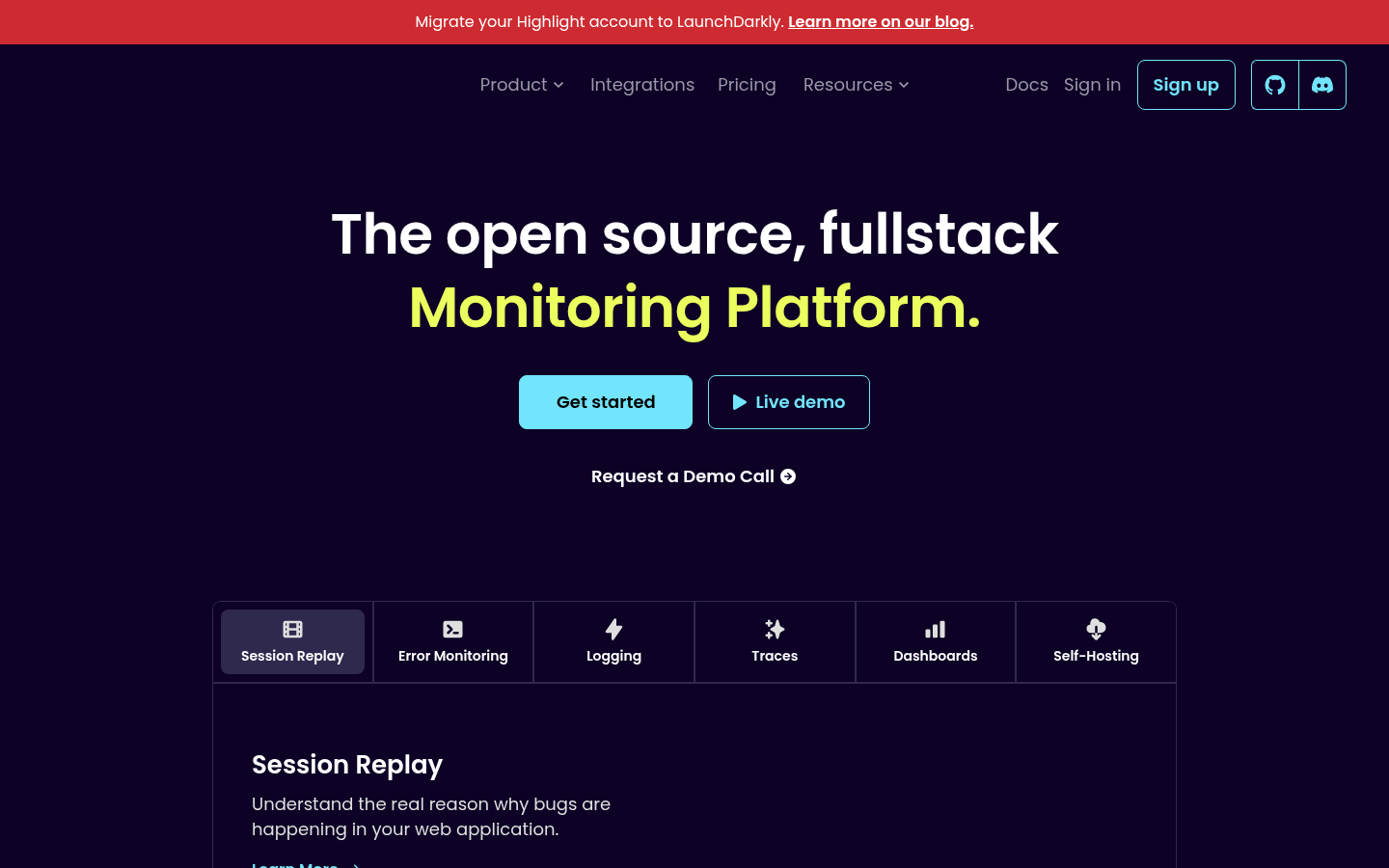Viewport: 1389px width, 868px height.
Task: Switch to the Traces tab
Action: pyautogui.click(x=775, y=641)
